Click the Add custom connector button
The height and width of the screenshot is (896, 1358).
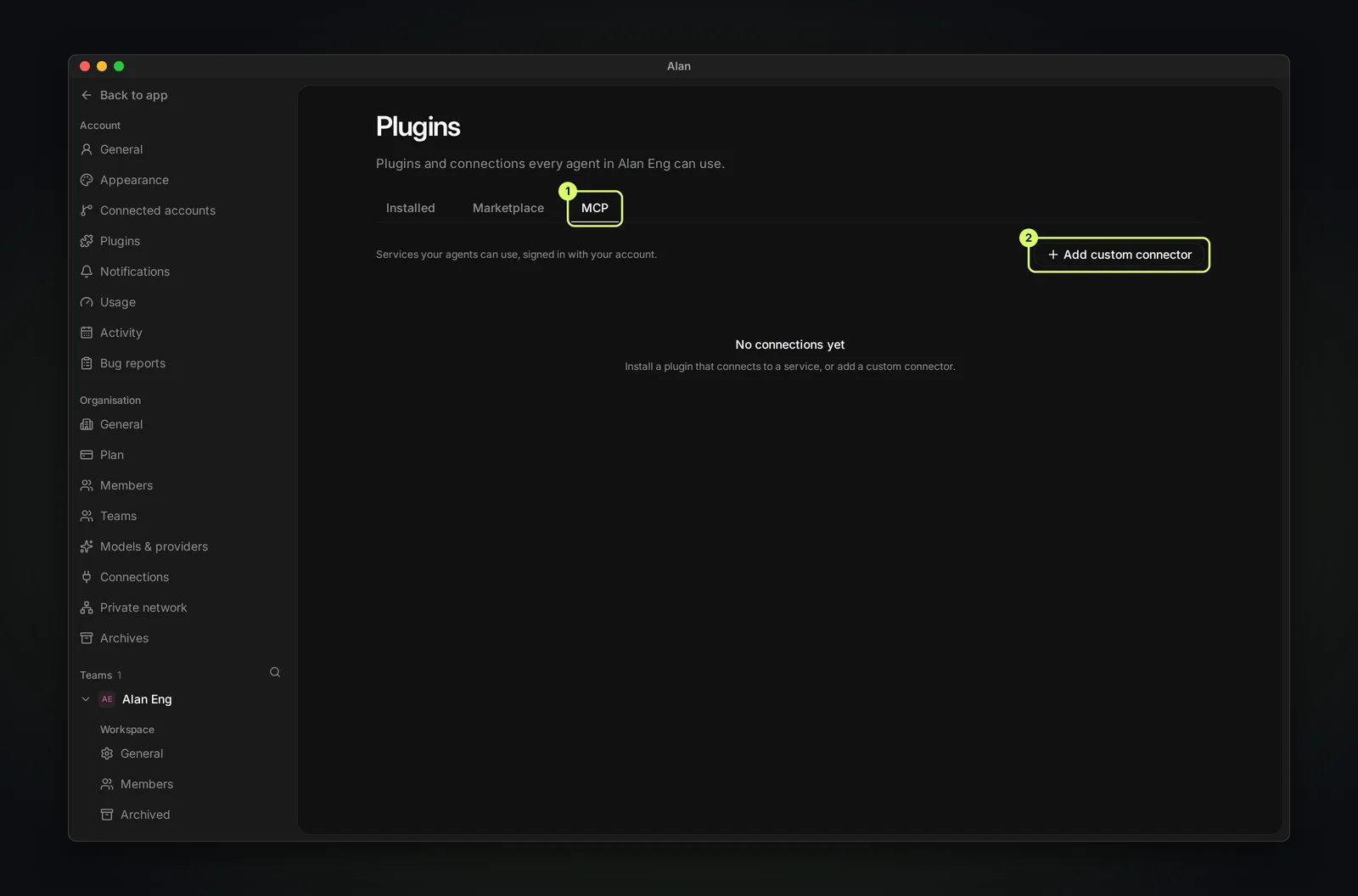(x=1119, y=255)
